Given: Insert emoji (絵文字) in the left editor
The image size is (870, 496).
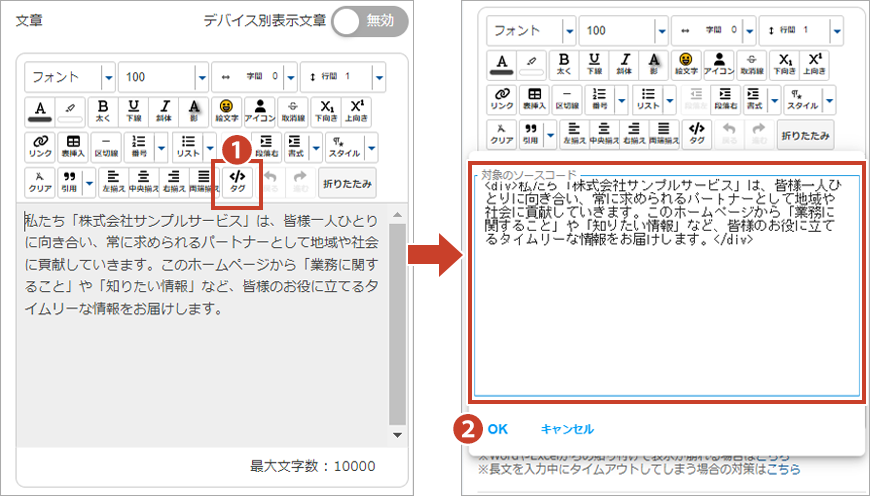Looking at the screenshot, I should pyautogui.click(x=227, y=110).
